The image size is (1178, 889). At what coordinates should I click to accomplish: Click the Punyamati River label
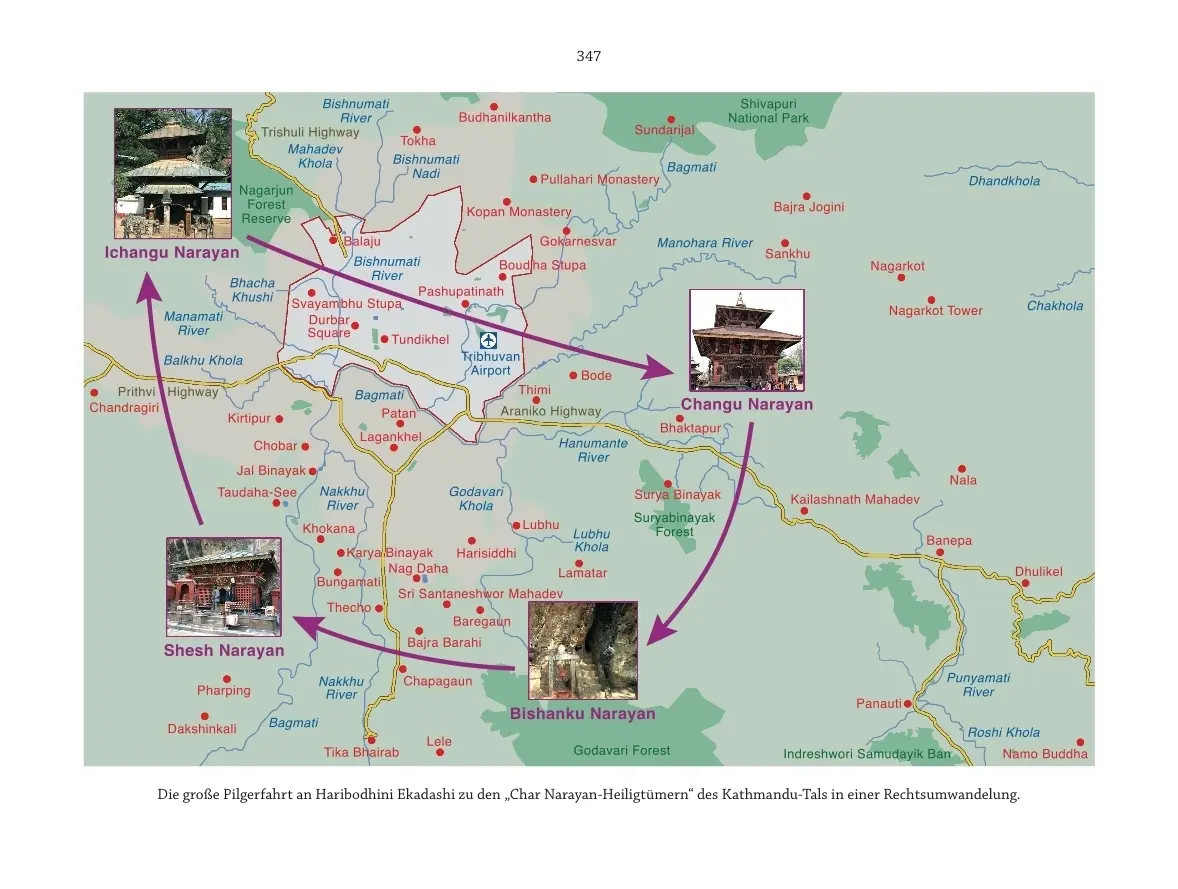978,685
